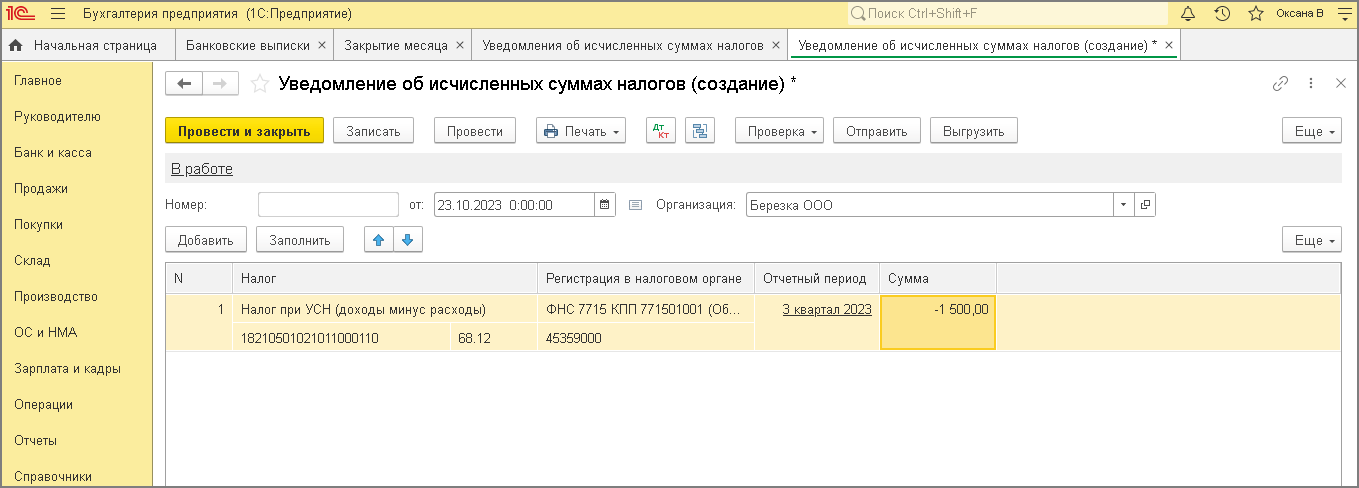Open Покупки section in sidebar
Screen dimensions: 1359x488
pos(39,225)
